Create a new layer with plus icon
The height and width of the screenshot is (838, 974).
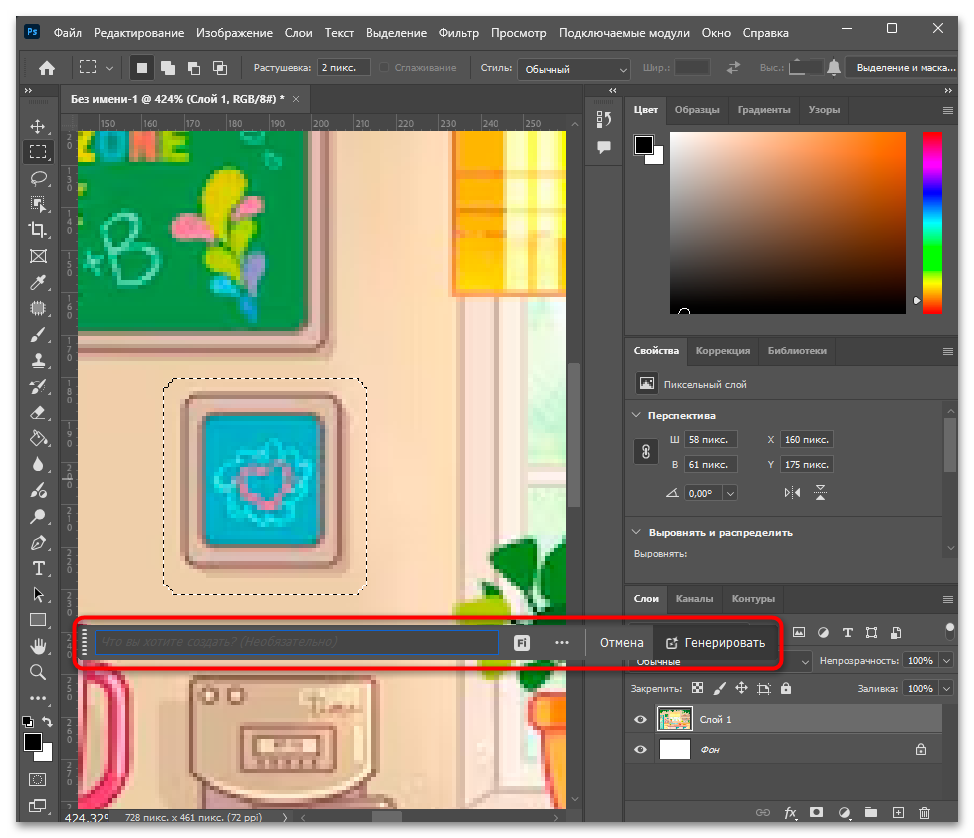(898, 813)
